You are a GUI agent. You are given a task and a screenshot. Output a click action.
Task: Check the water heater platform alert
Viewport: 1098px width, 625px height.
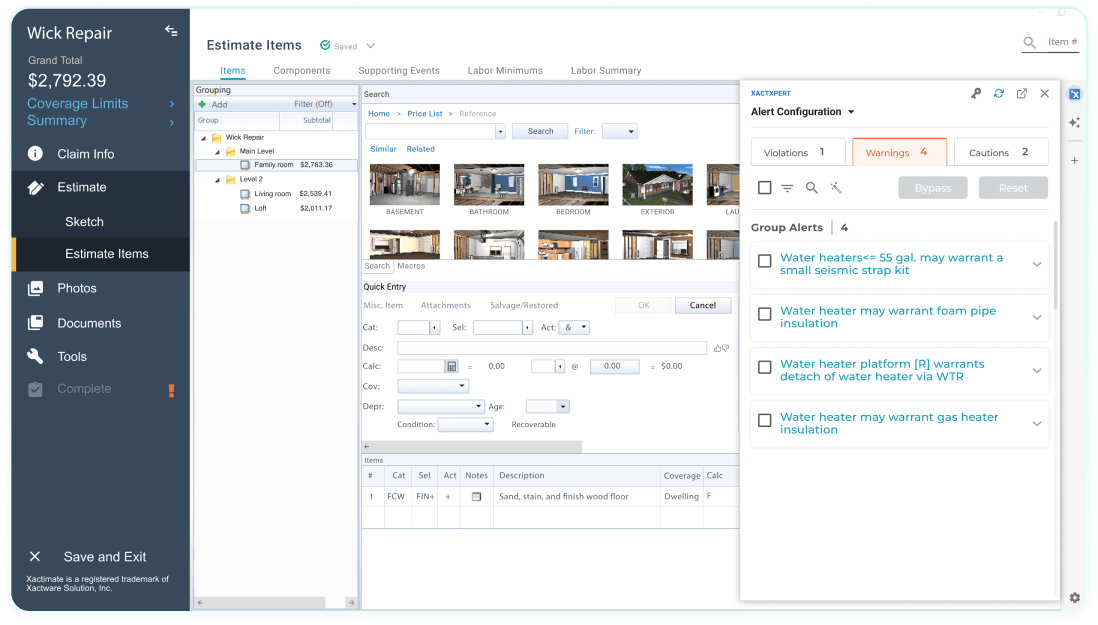765,367
